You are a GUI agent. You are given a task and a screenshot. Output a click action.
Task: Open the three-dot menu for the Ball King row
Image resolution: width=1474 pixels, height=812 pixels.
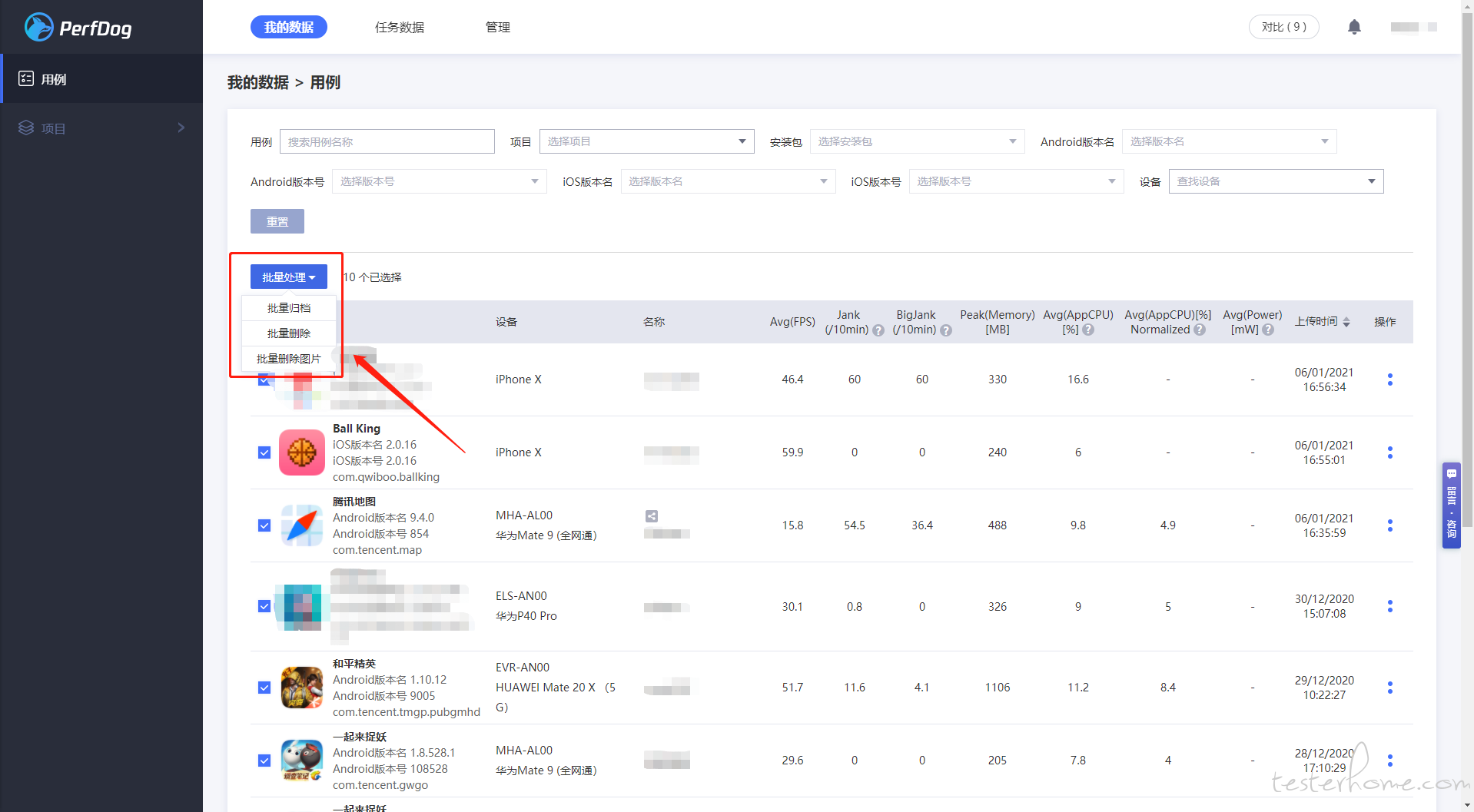(1389, 452)
